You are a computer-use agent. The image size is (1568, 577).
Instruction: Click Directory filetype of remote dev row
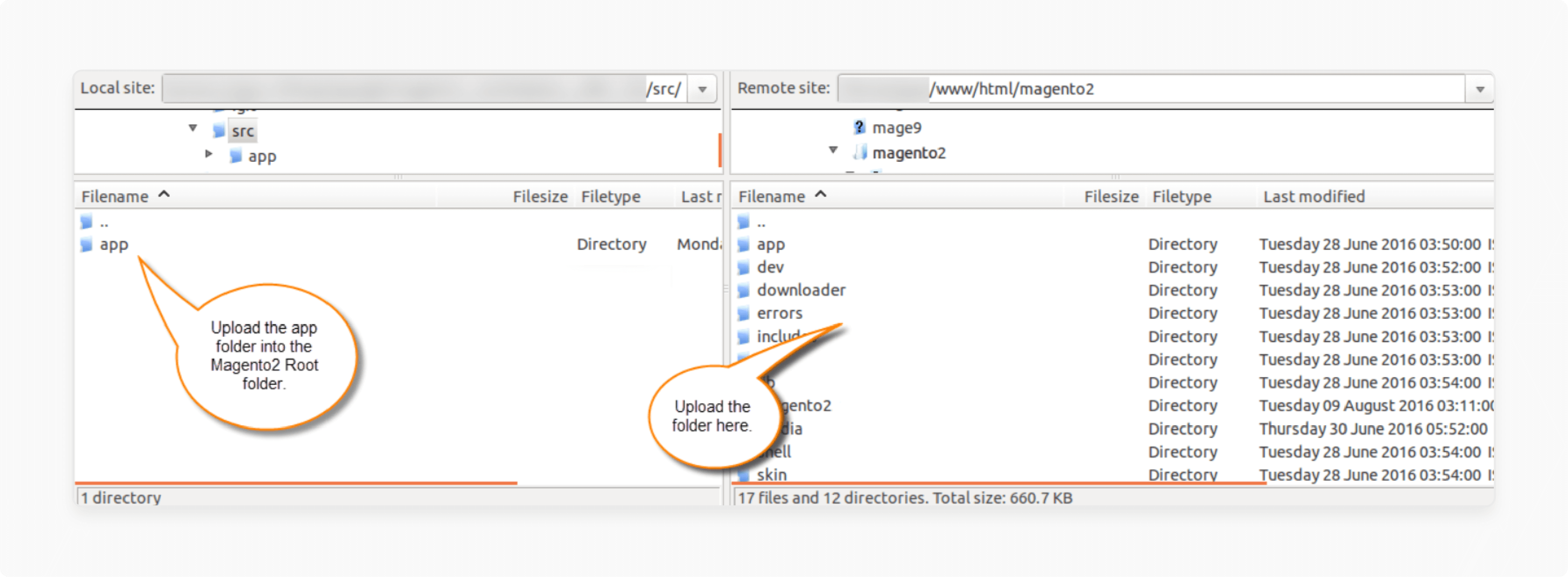point(1183,268)
